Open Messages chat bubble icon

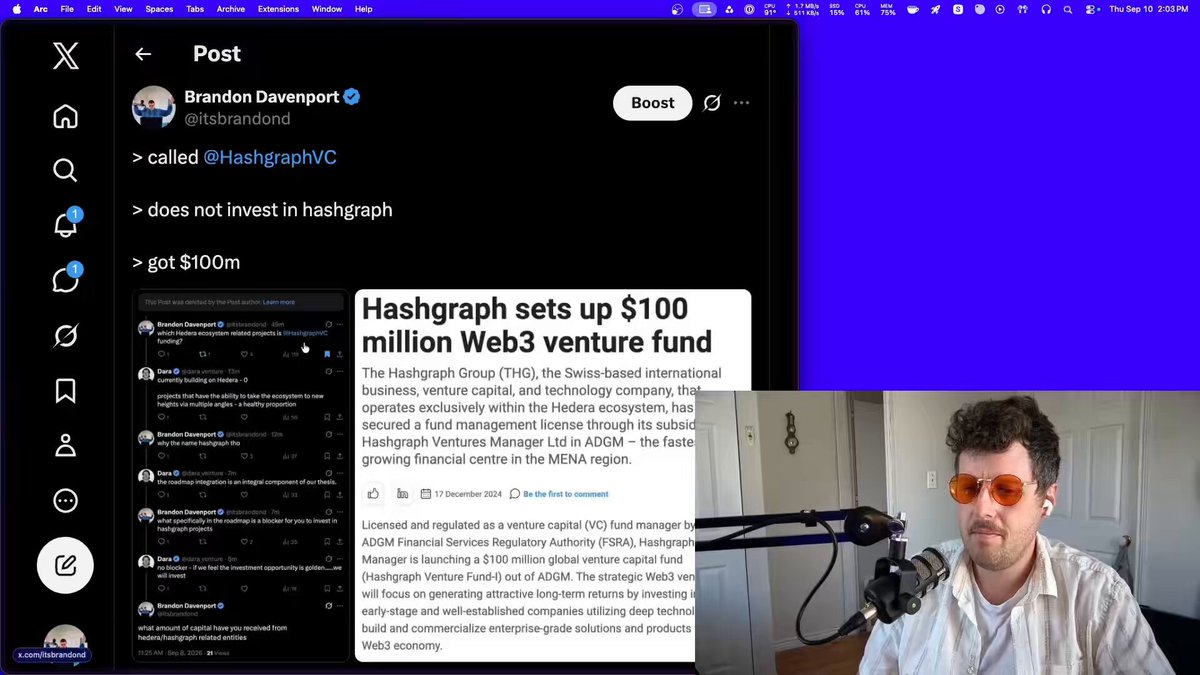coord(65,280)
